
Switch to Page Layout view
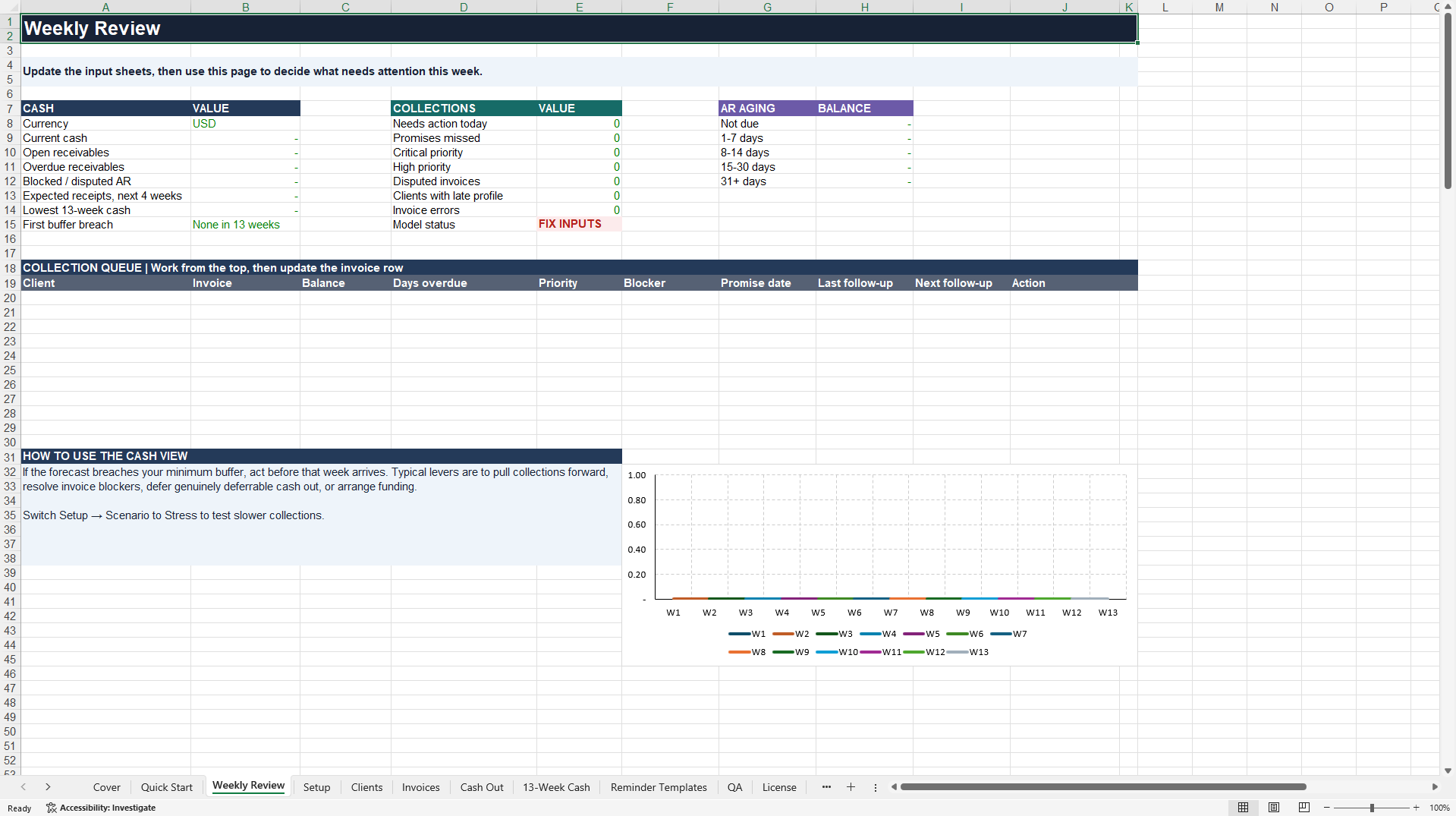click(1274, 808)
